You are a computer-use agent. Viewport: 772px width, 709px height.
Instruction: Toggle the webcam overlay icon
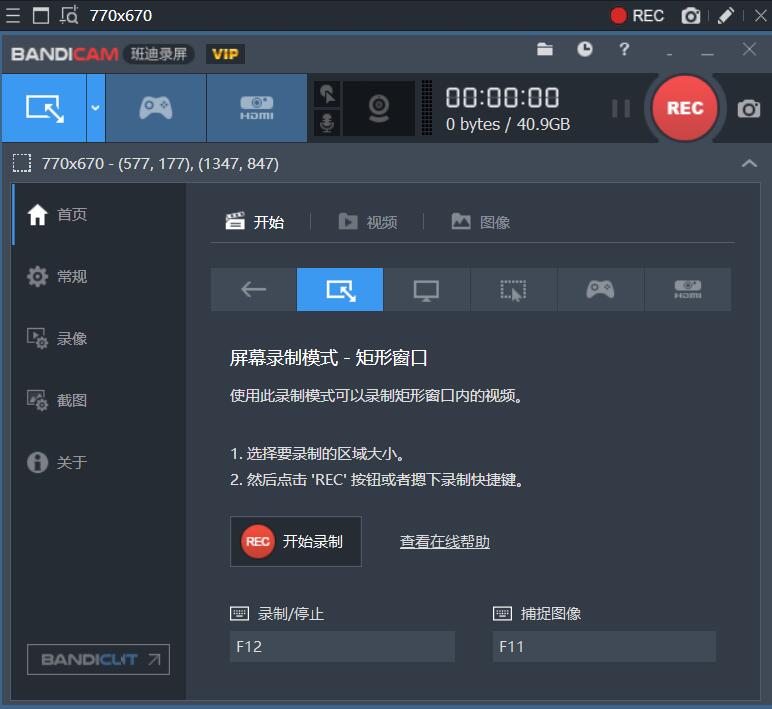(x=379, y=108)
